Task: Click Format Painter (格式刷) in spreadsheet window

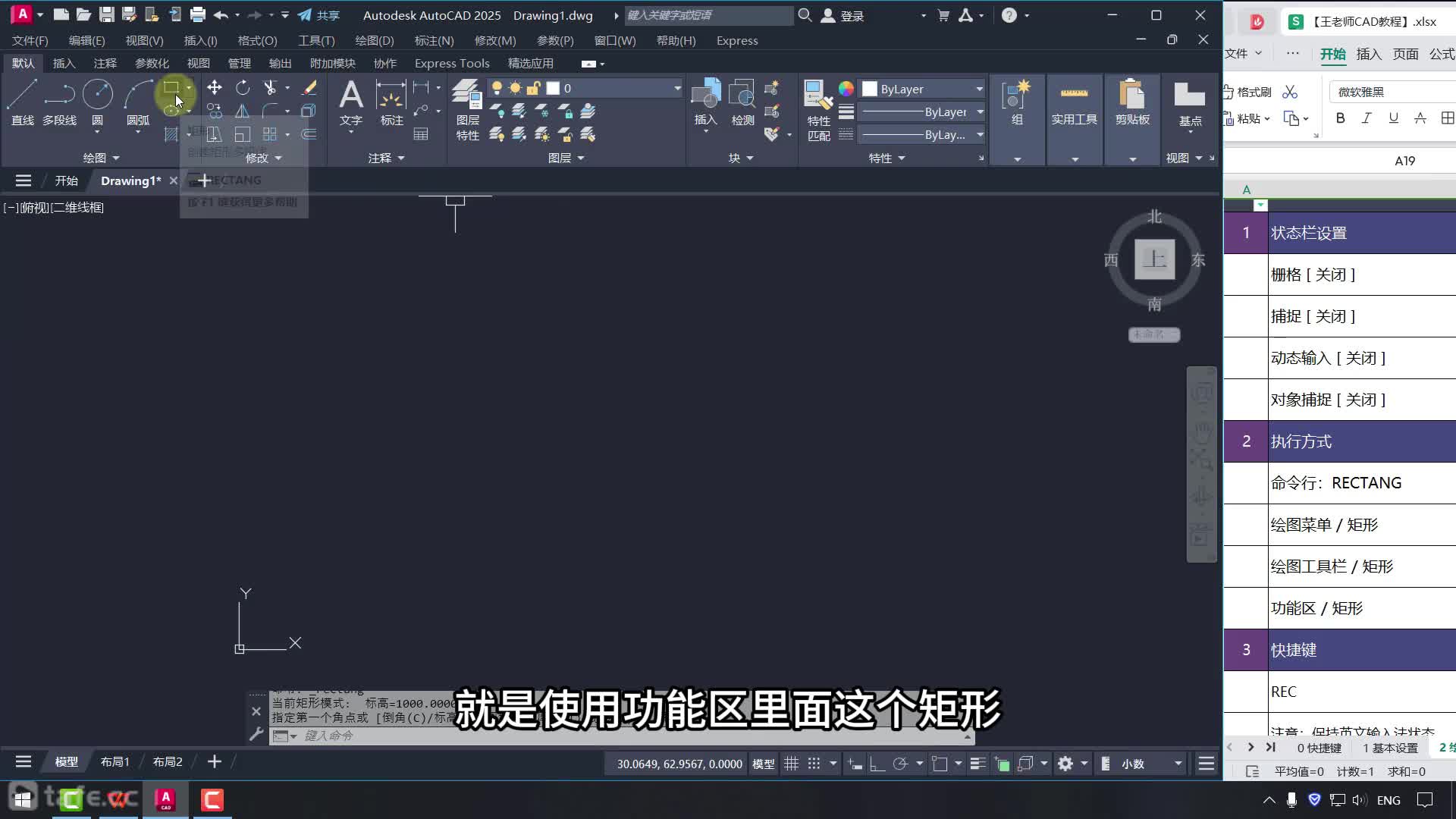Action: [1247, 92]
